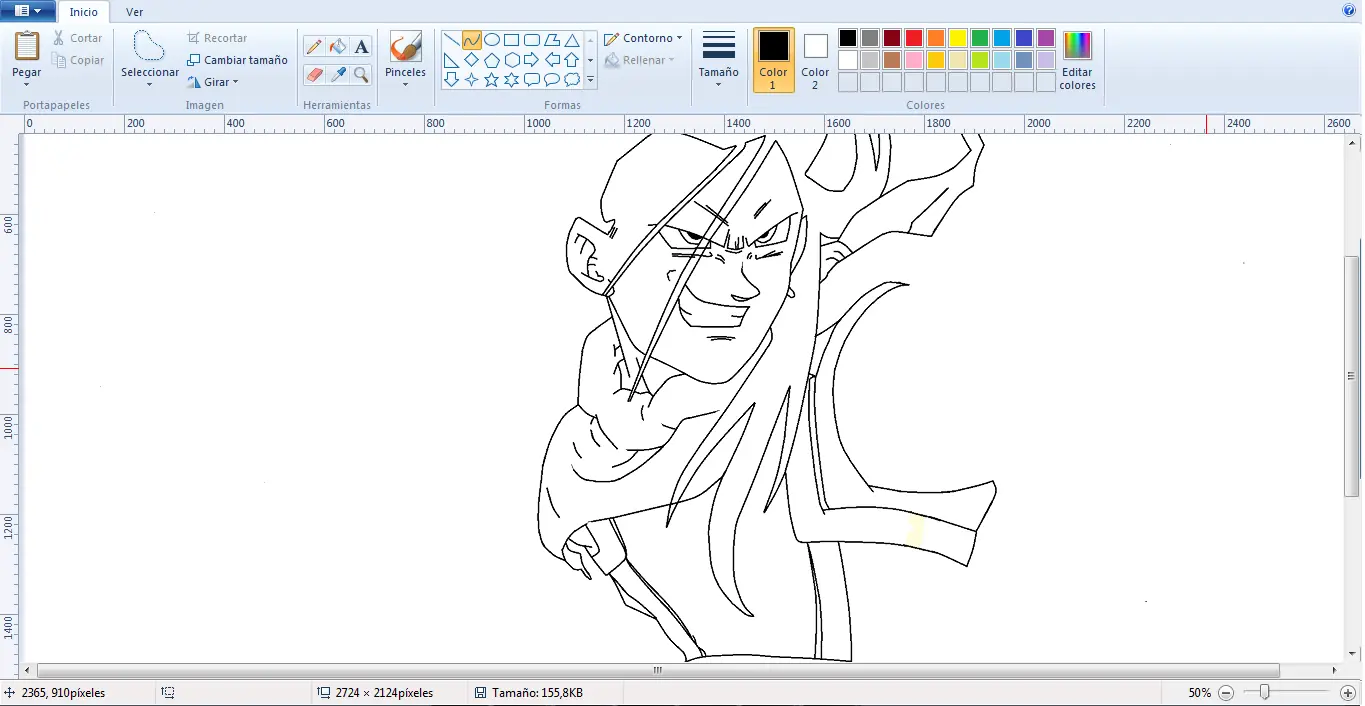
Task: Pick the purple color swatch
Action: click(1046, 38)
